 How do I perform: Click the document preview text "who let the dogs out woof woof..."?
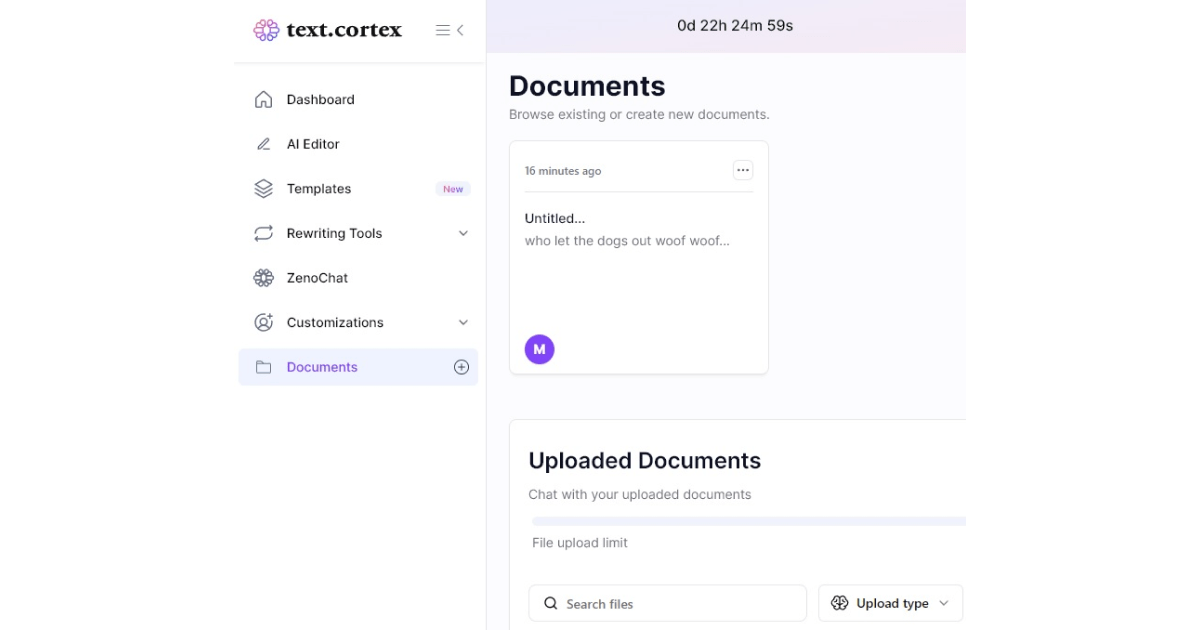627,241
